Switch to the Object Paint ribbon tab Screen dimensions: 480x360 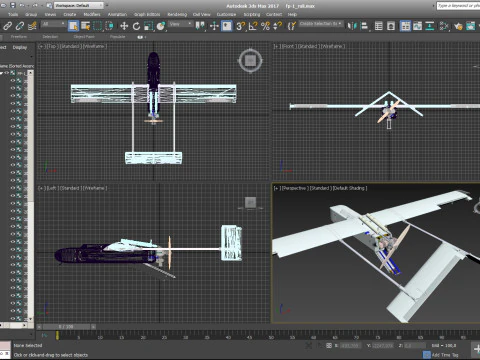click(x=84, y=37)
